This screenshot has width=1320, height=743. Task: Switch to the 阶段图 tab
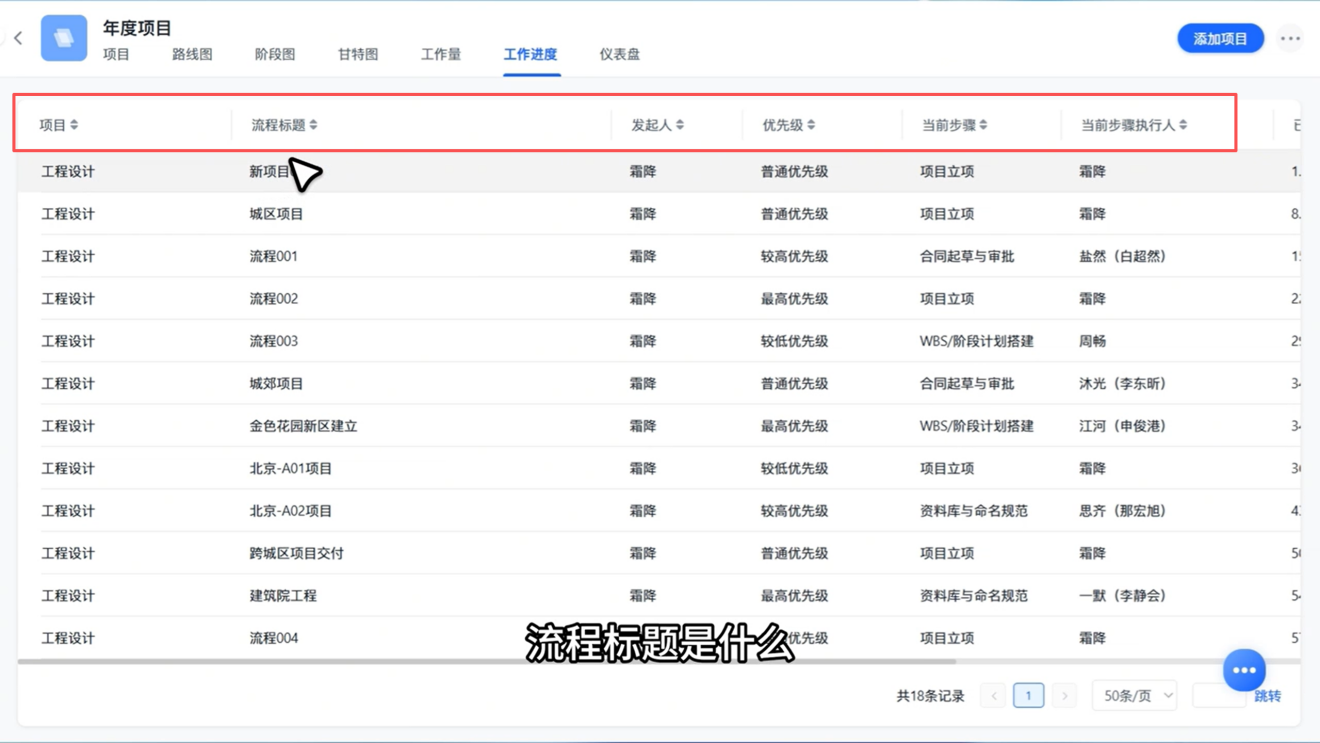click(275, 54)
